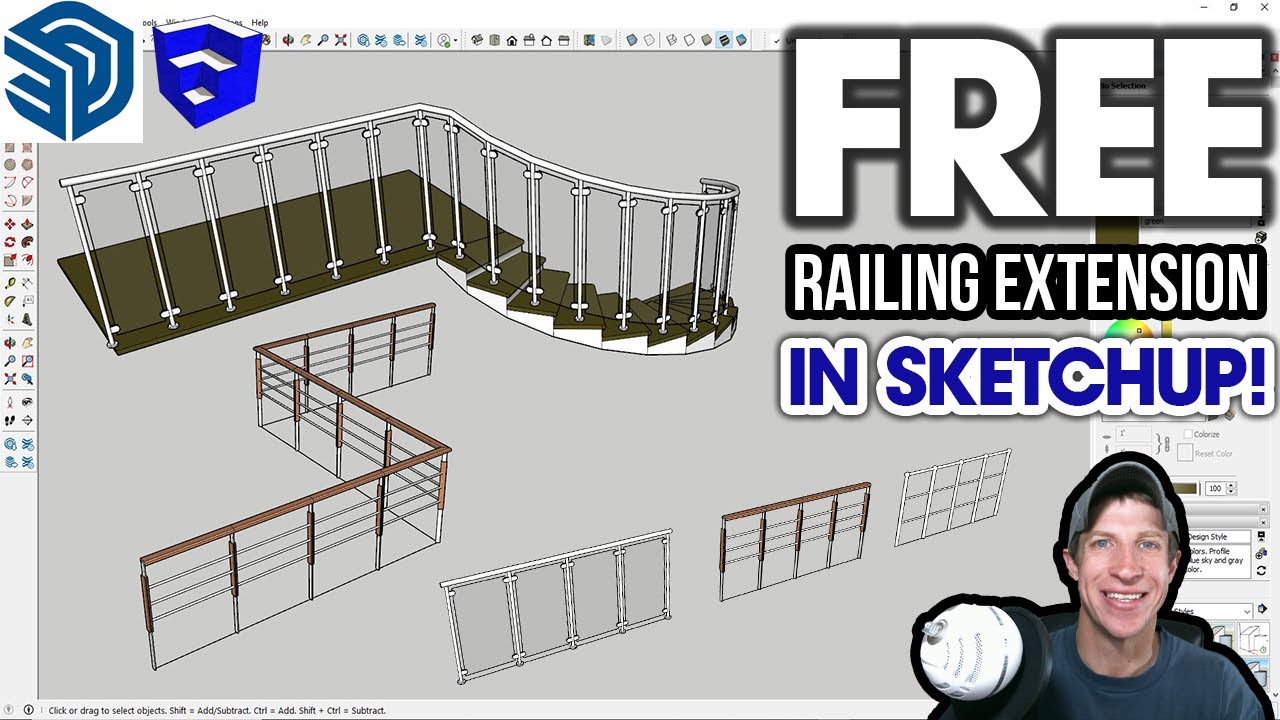Select the Polygon tool in left toolbar
The height and width of the screenshot is (720, 1280).
pos(28,163)
